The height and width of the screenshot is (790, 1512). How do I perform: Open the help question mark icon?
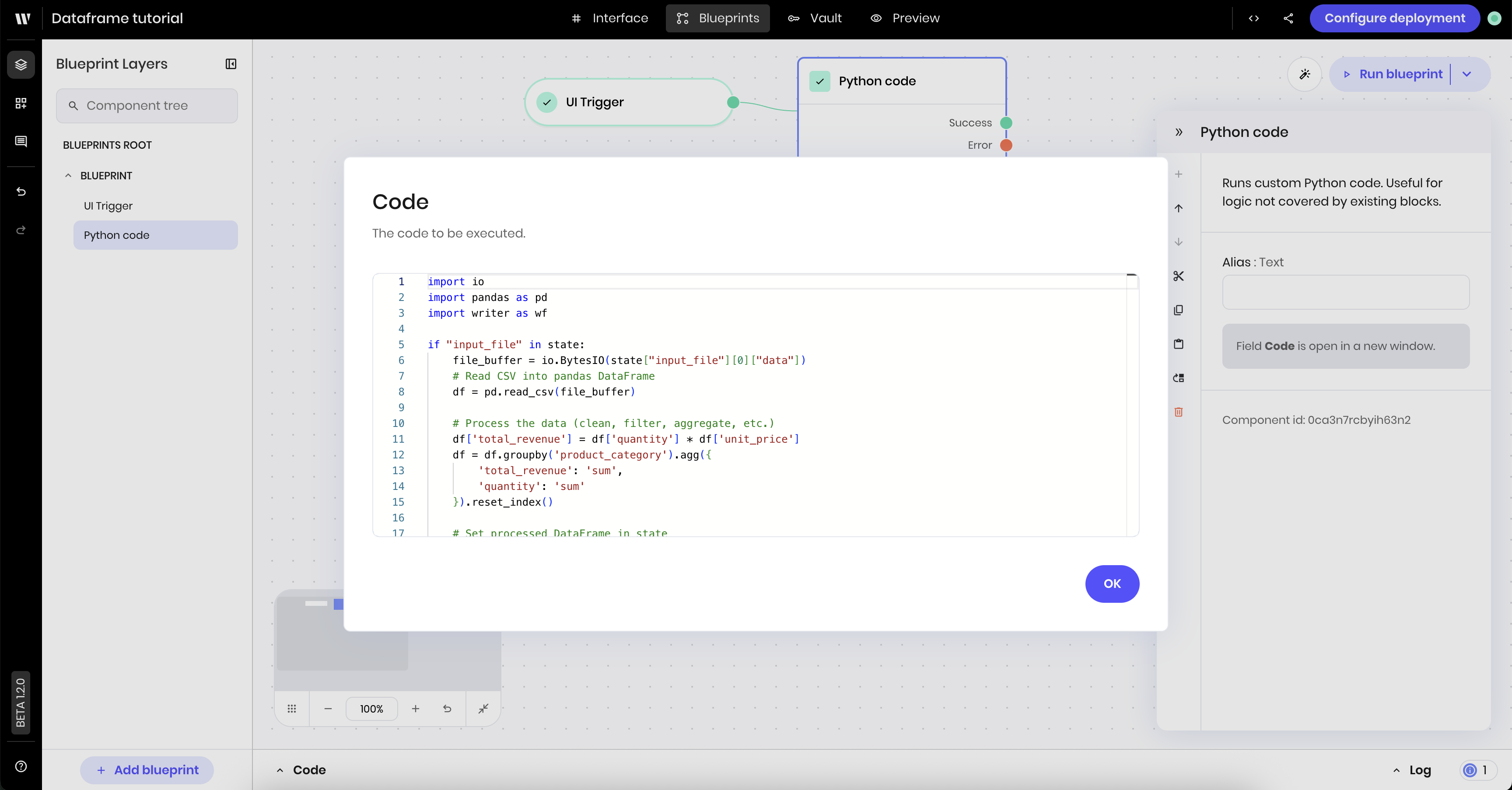click(21, 766)
